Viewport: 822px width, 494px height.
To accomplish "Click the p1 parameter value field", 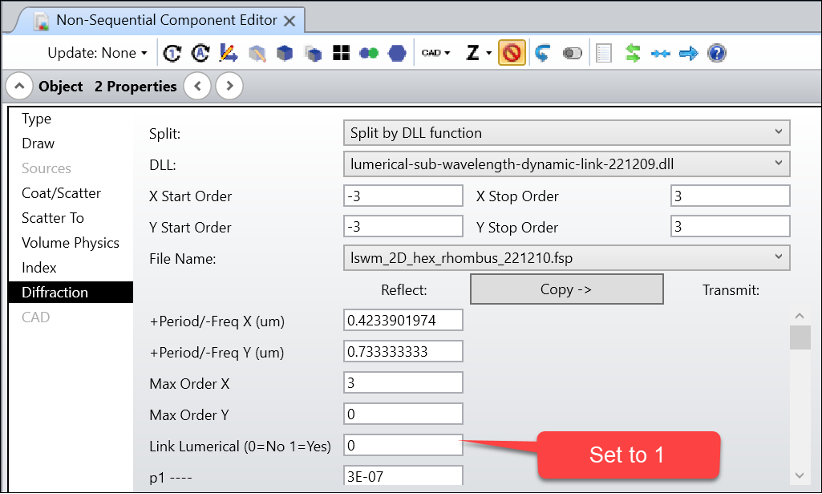I will point(403,476).
